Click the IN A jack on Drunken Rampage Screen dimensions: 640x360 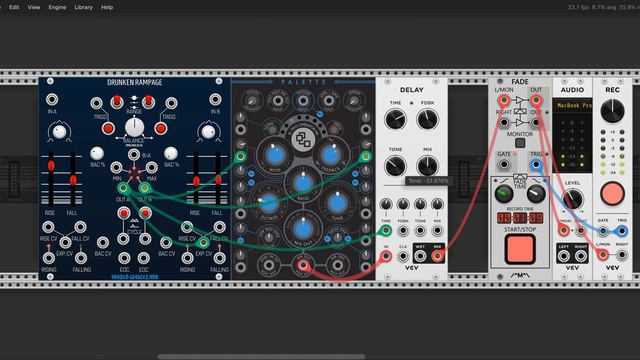(52, 99)
